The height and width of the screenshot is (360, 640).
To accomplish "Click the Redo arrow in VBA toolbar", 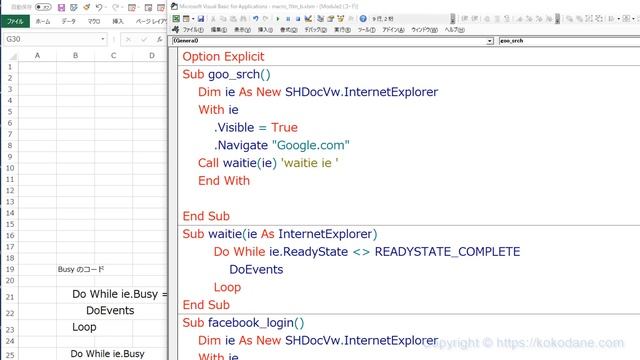I will pyautogui.click(x=266, y=19).
